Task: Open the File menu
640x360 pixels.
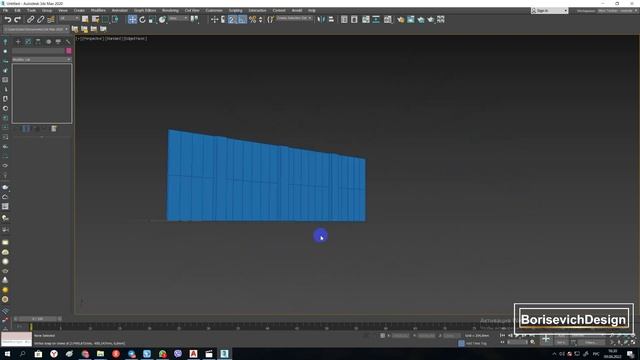Action: pos(5,11)
